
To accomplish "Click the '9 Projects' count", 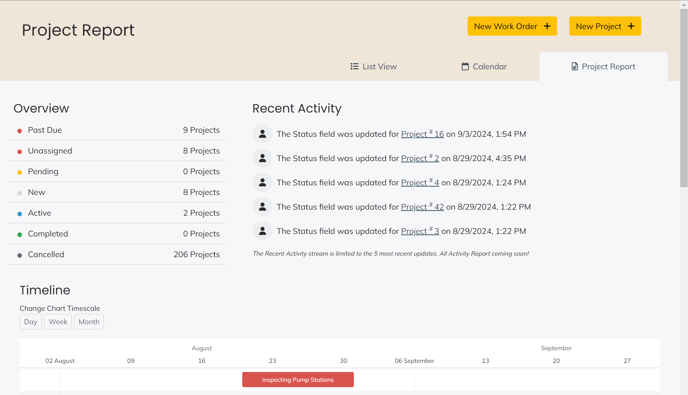I will click(x=201, y=130).
